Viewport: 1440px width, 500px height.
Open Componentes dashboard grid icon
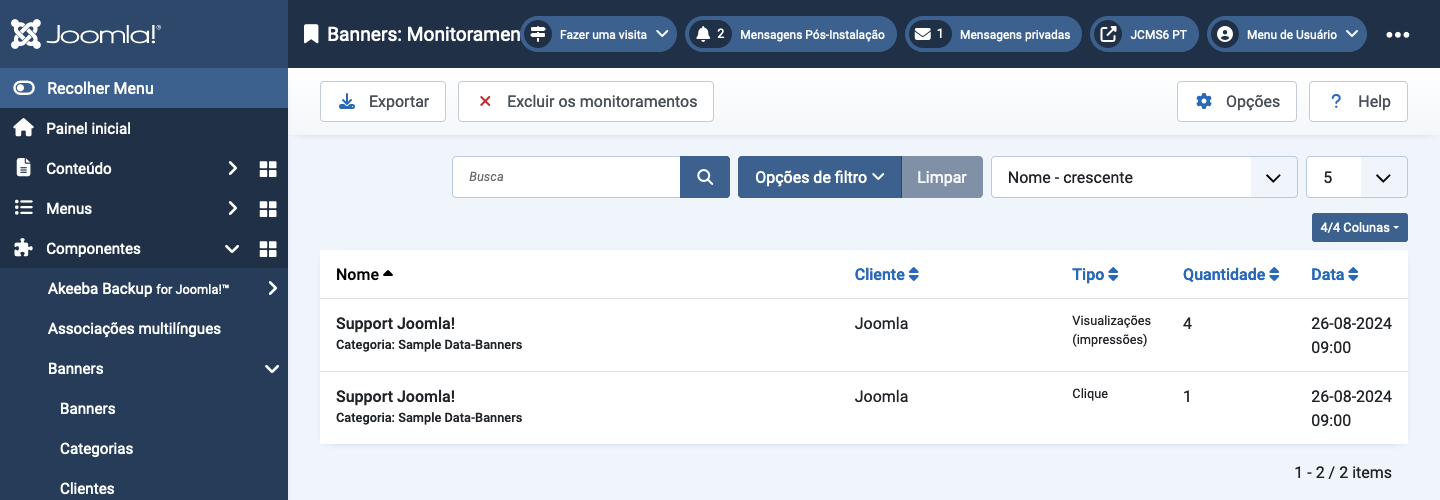click(268, 248)
